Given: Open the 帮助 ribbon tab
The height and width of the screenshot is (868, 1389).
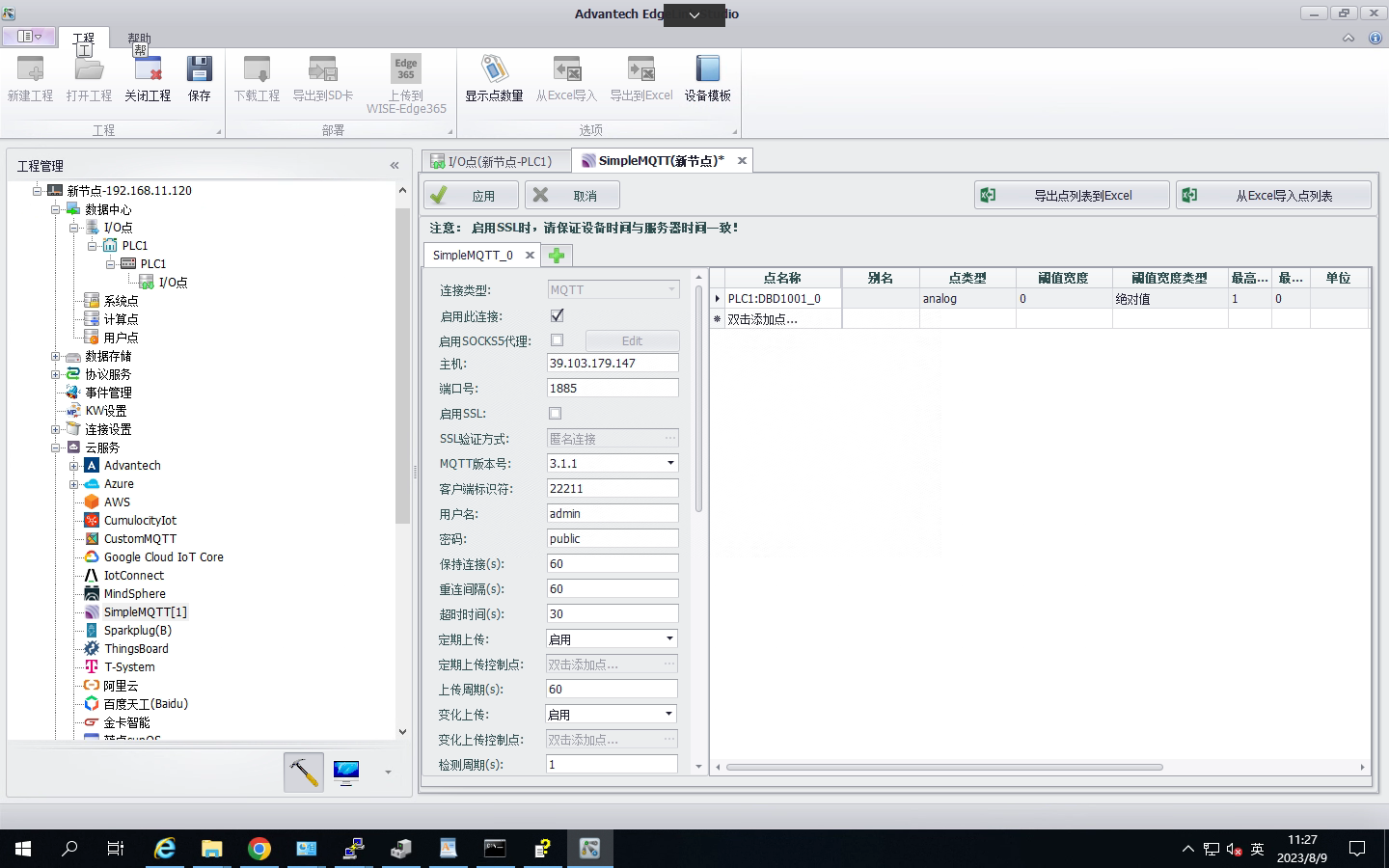Looking at the screenshot, I should coord(140,39).
